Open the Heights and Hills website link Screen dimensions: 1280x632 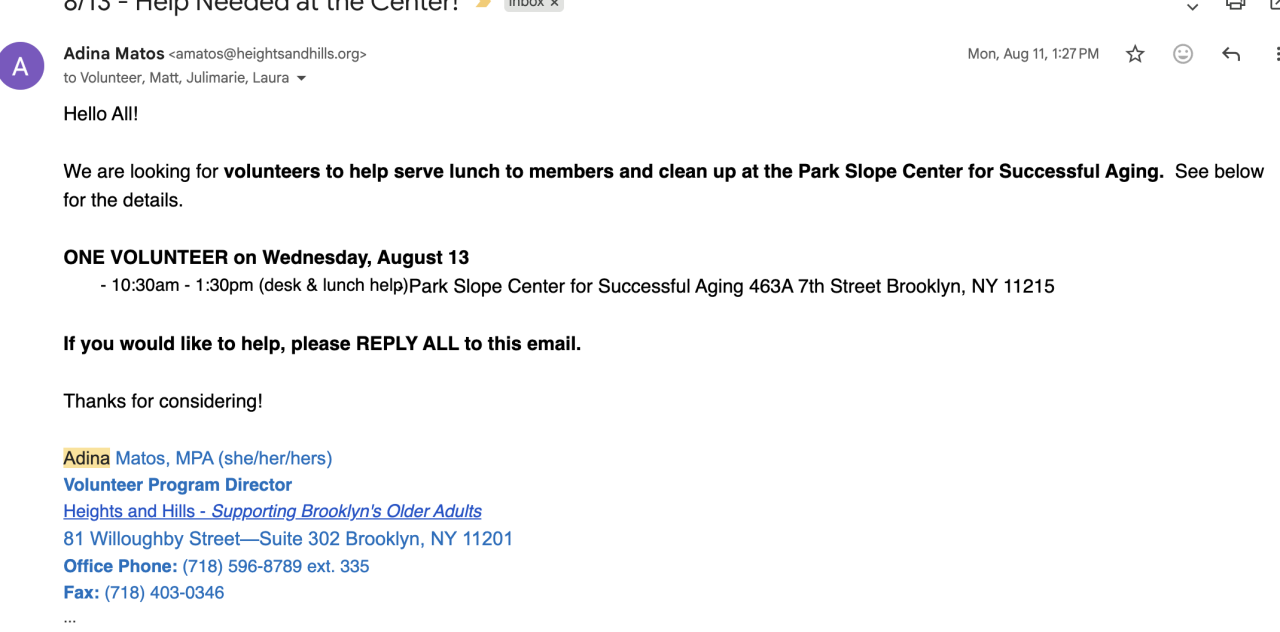click(x=272, y=511)
